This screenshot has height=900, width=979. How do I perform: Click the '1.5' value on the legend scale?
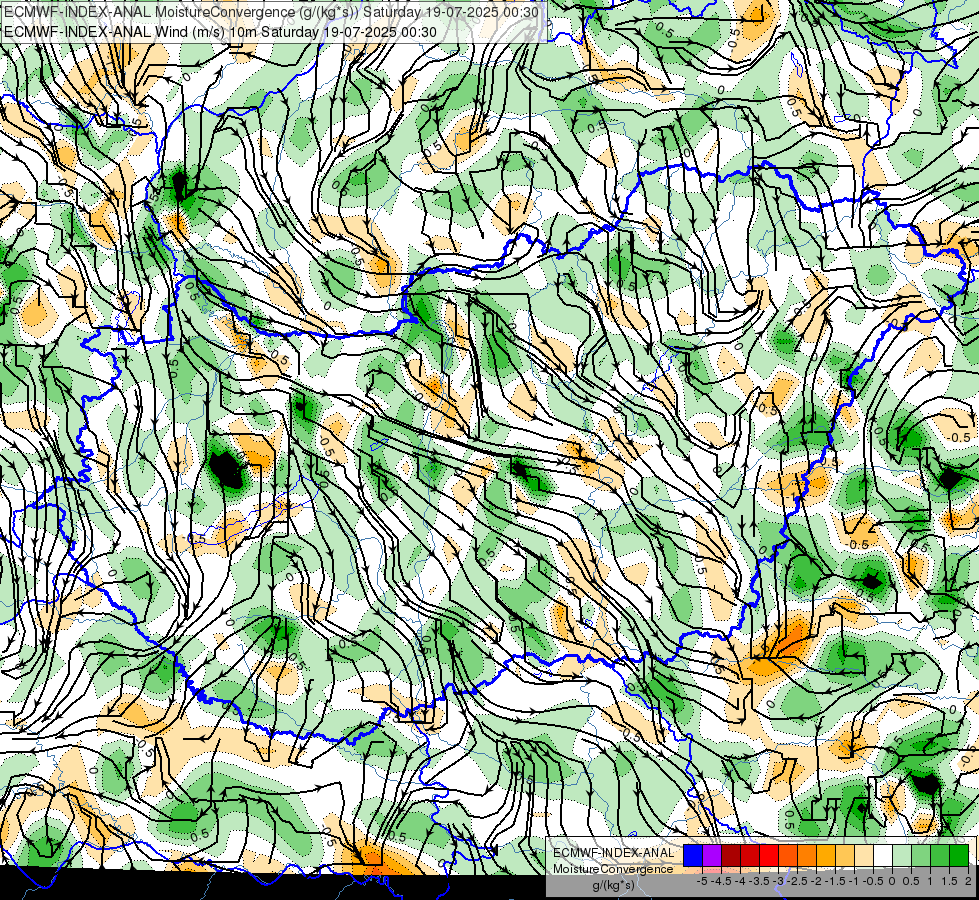coord(949,881)
